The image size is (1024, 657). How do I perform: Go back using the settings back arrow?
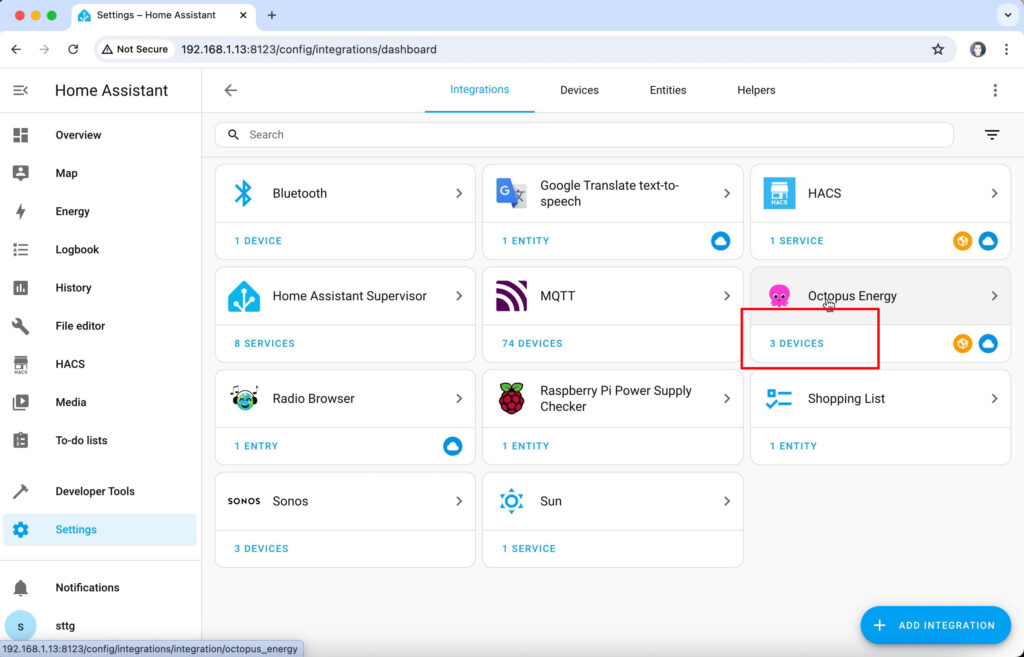231,90
